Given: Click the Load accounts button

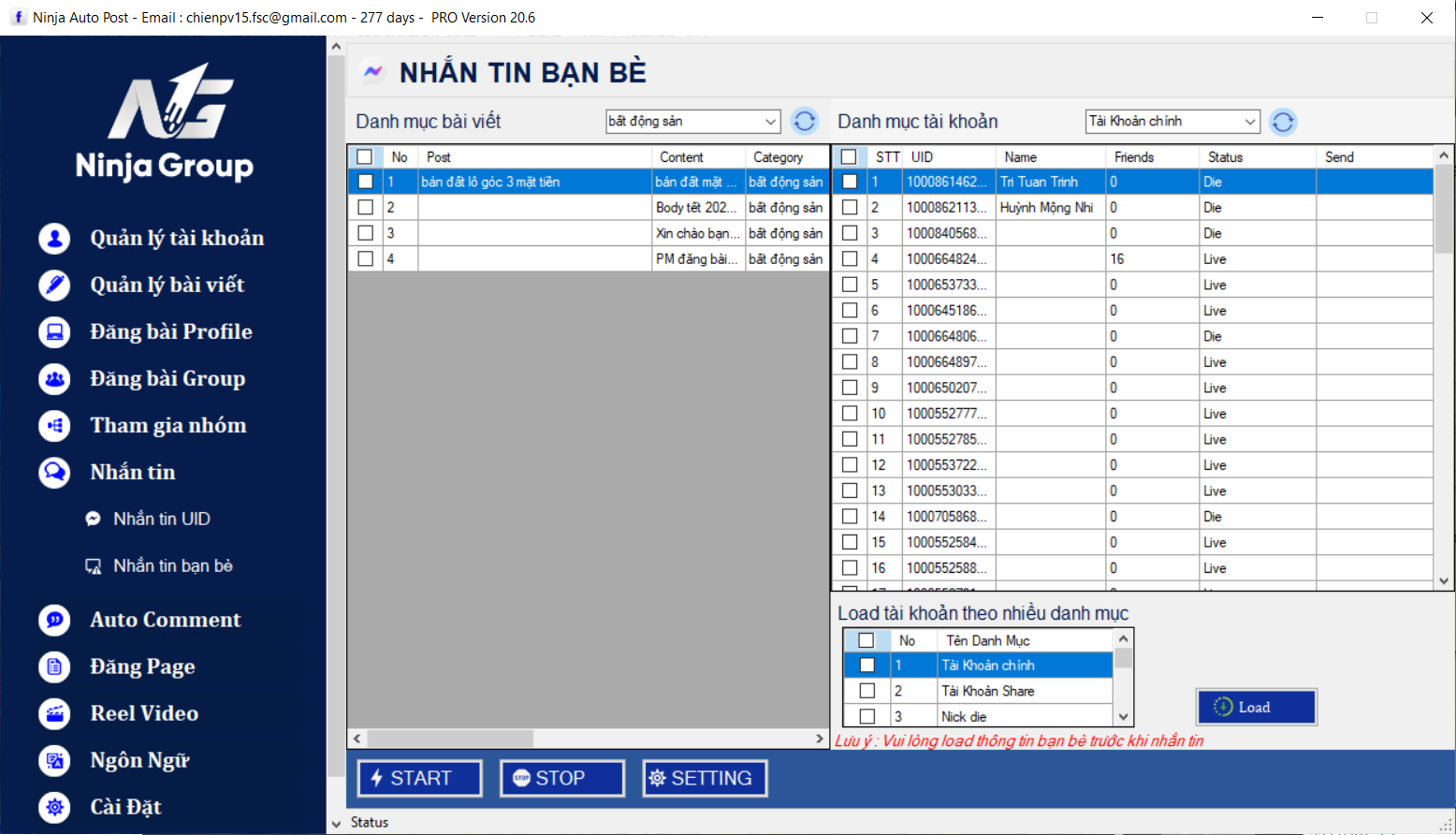Looking at the screenshot, I should (x=1257, y=707).
